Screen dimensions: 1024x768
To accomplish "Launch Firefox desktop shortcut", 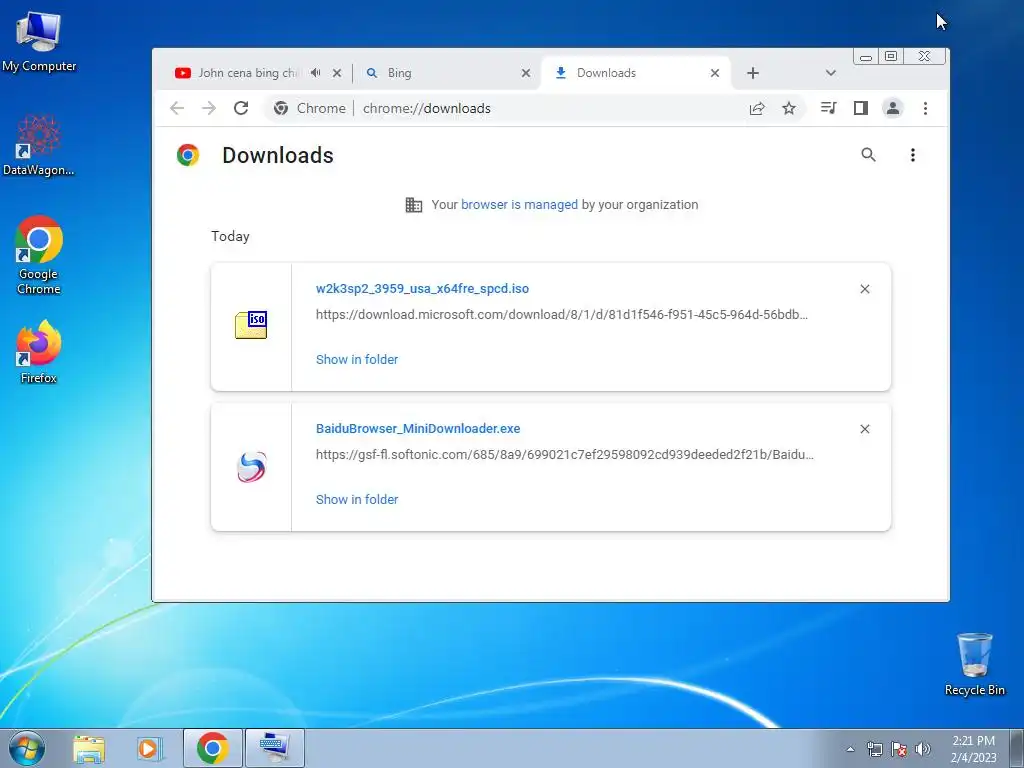I will pos(39,351).
